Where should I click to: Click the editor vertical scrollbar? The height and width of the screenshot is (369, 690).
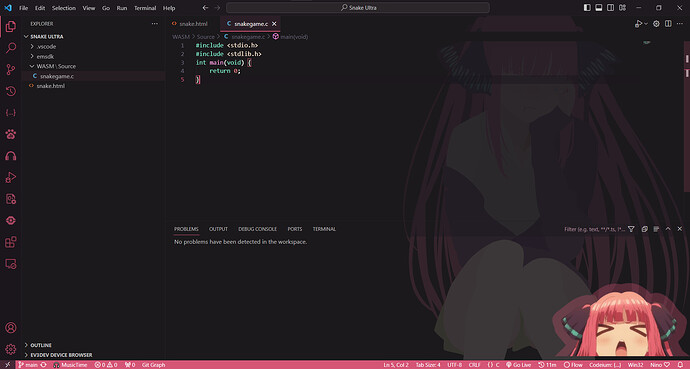(x=687, y=117)
